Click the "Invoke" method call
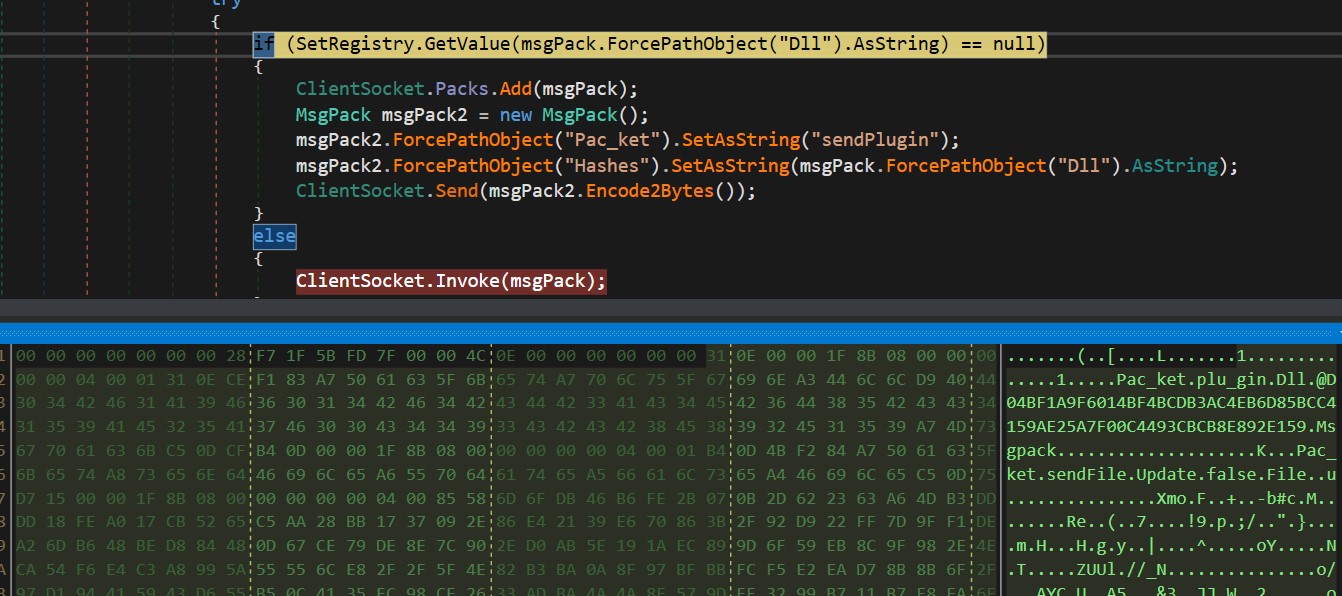1342x596 pixels. point(465,281)
